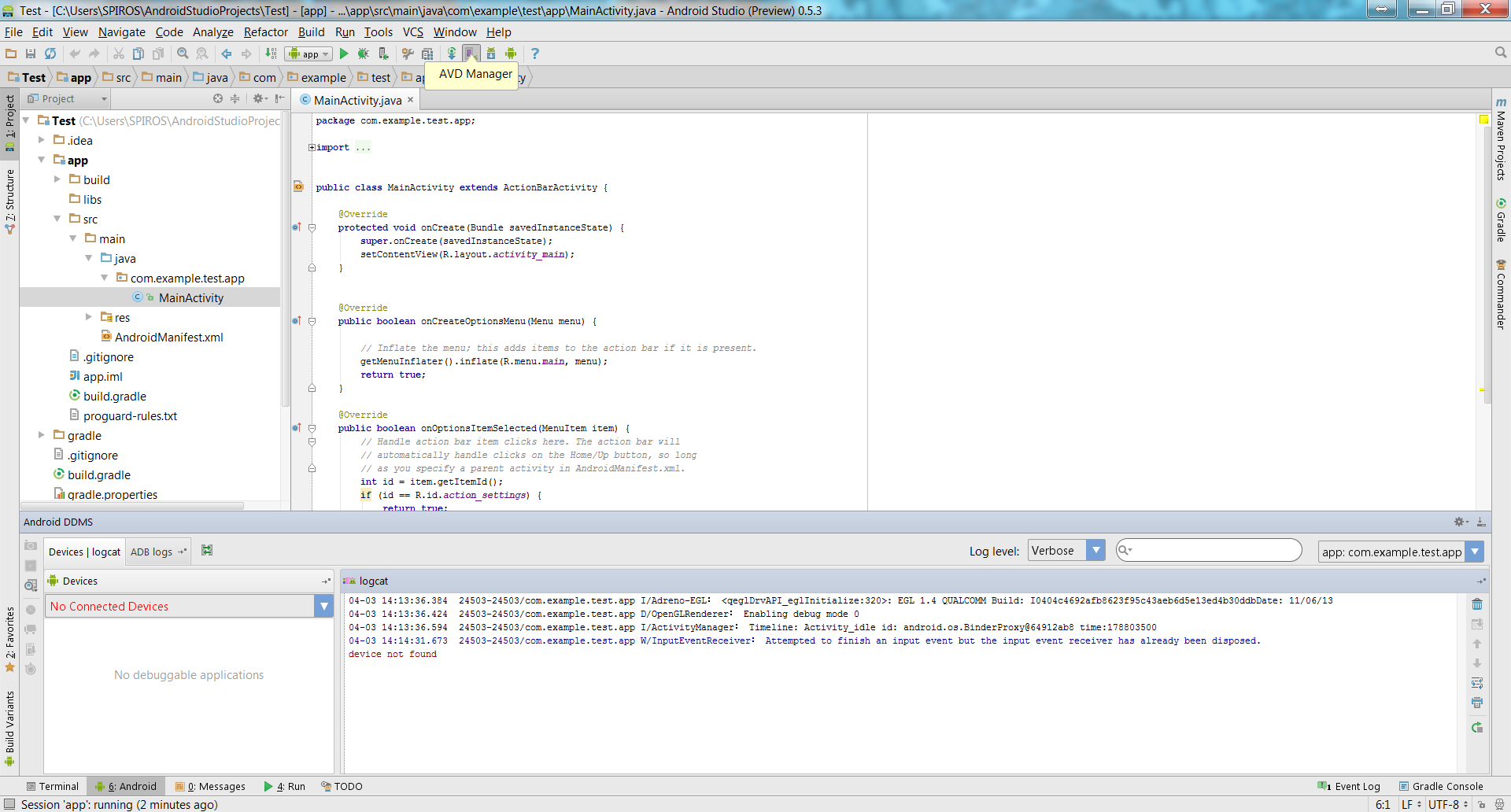Click java breadcrumb in navigation bar

pos(211,77)
